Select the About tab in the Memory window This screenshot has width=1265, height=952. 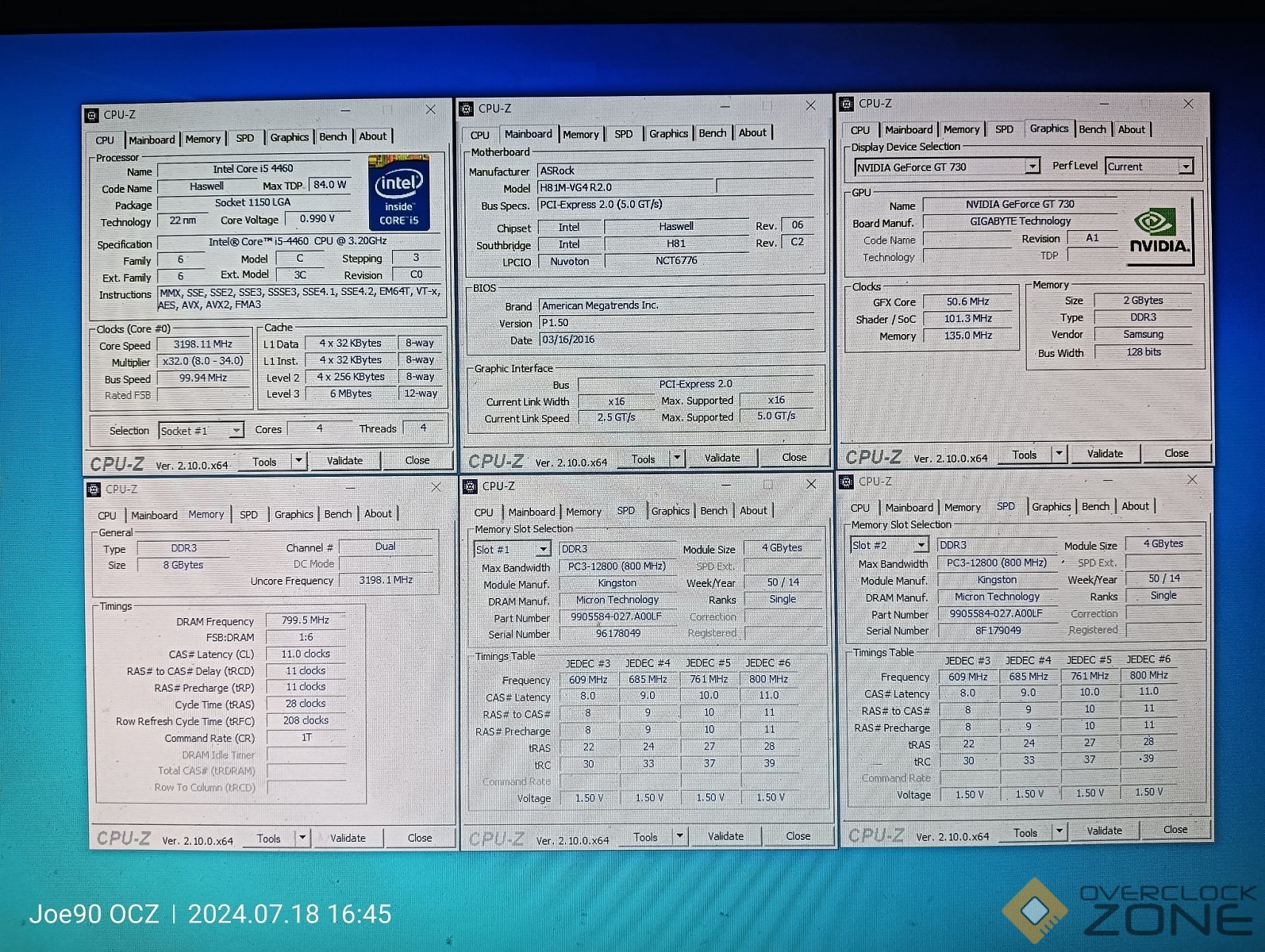click(378, 513)
